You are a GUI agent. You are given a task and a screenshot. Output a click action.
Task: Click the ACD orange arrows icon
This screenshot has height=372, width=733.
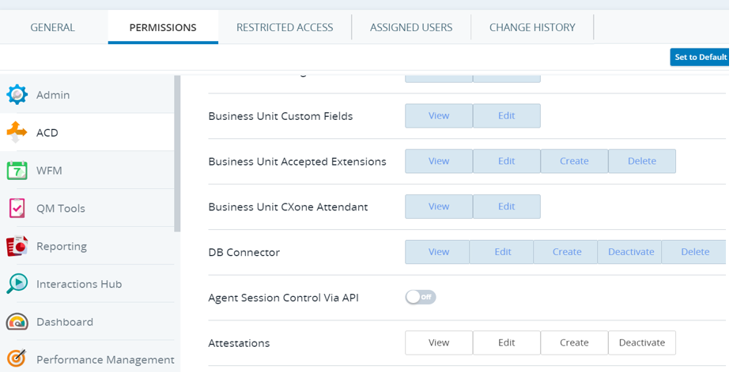(17, 132)
